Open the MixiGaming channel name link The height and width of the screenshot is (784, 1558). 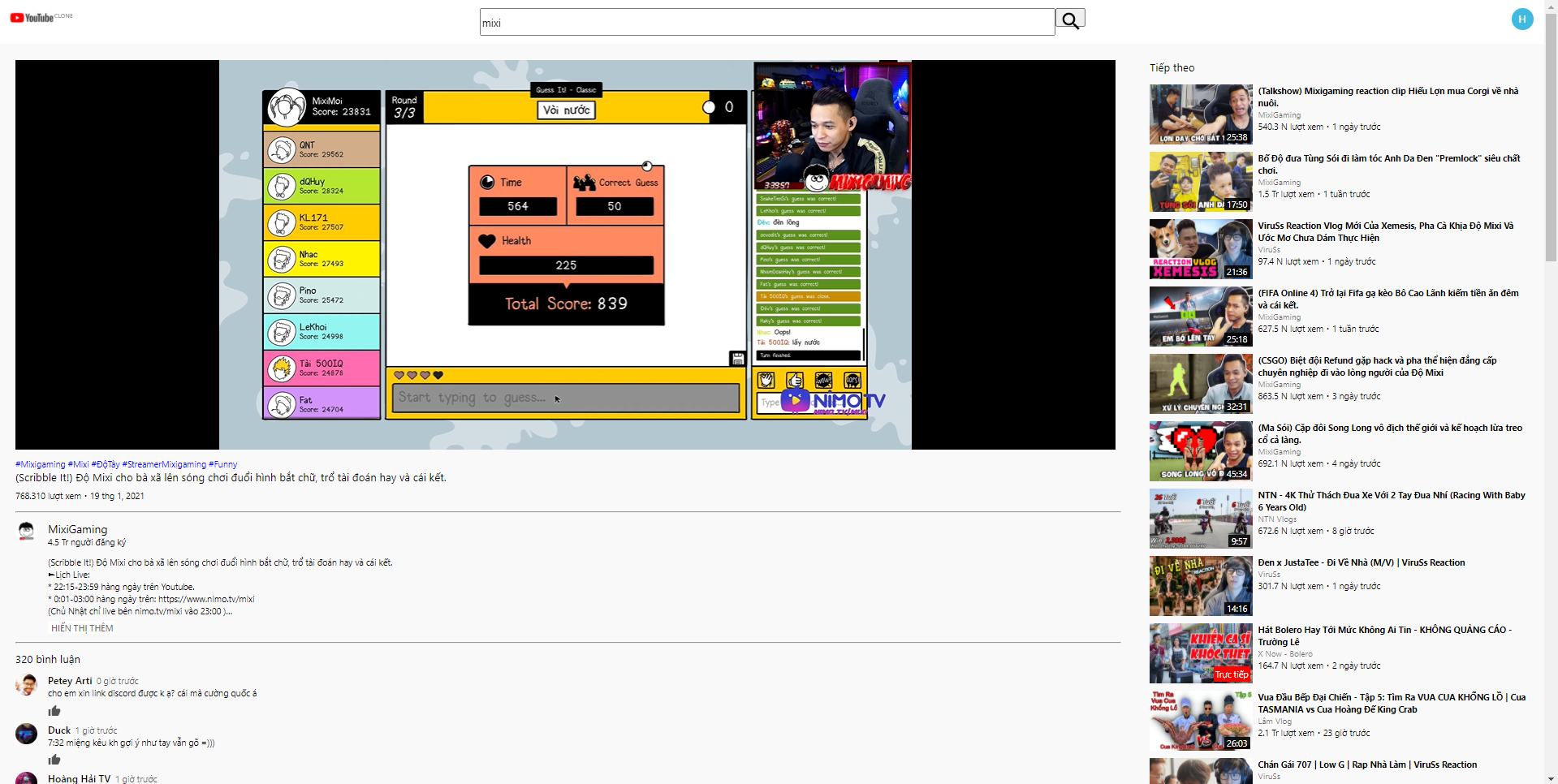click(x=78, y=528)
